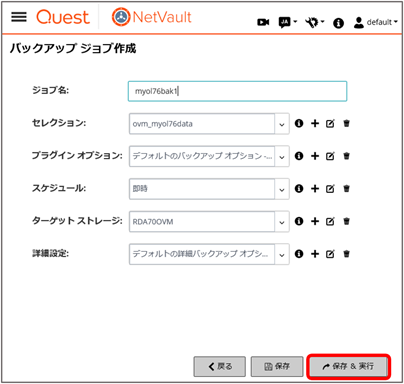
Task: Create a new target storage set
Action: pos(315,221)
